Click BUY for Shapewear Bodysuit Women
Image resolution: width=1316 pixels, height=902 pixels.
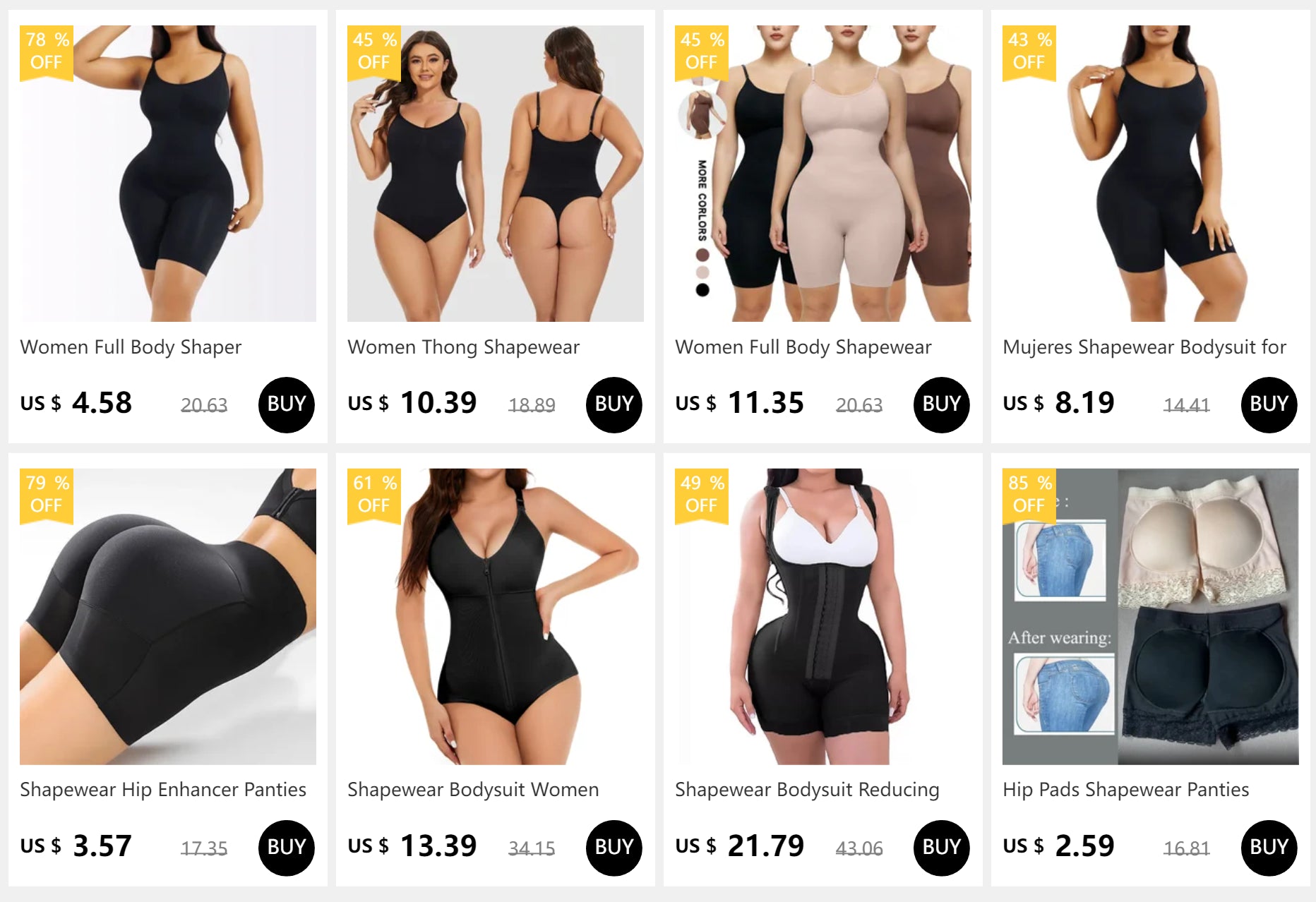click(614, 848)
